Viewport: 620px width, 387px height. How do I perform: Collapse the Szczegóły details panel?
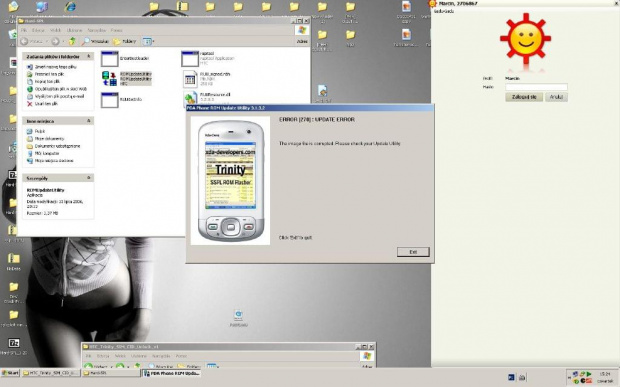pyautogui.click(x=89, y=178)
